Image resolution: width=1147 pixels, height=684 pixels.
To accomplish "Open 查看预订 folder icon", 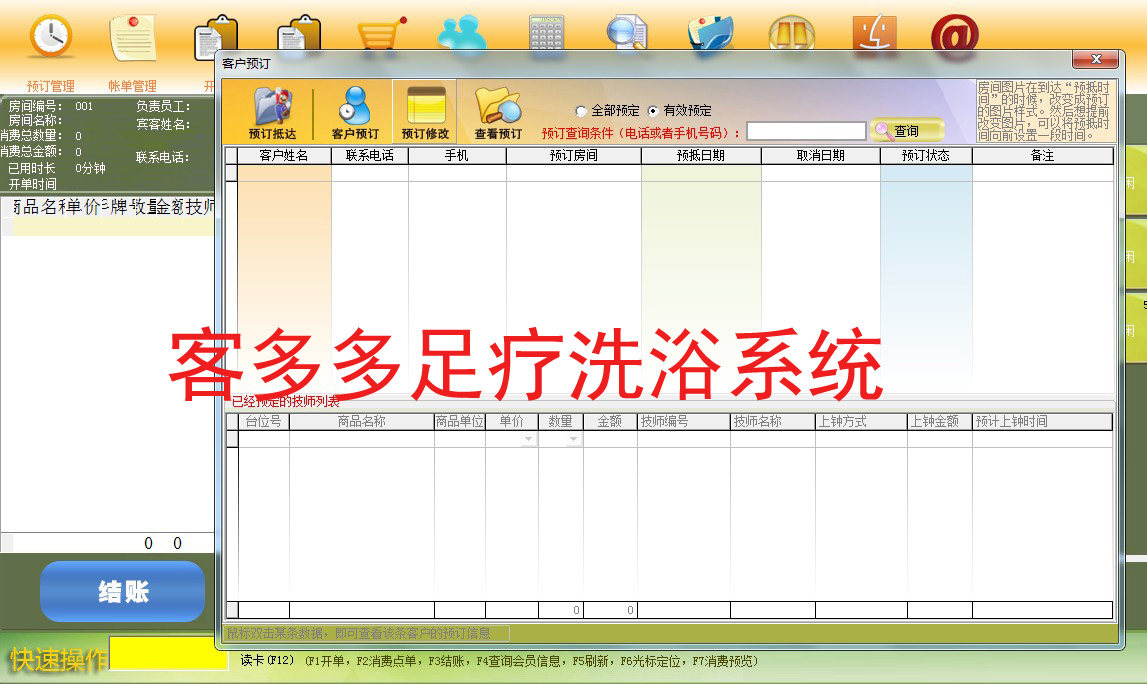I will tap(498, 113).
